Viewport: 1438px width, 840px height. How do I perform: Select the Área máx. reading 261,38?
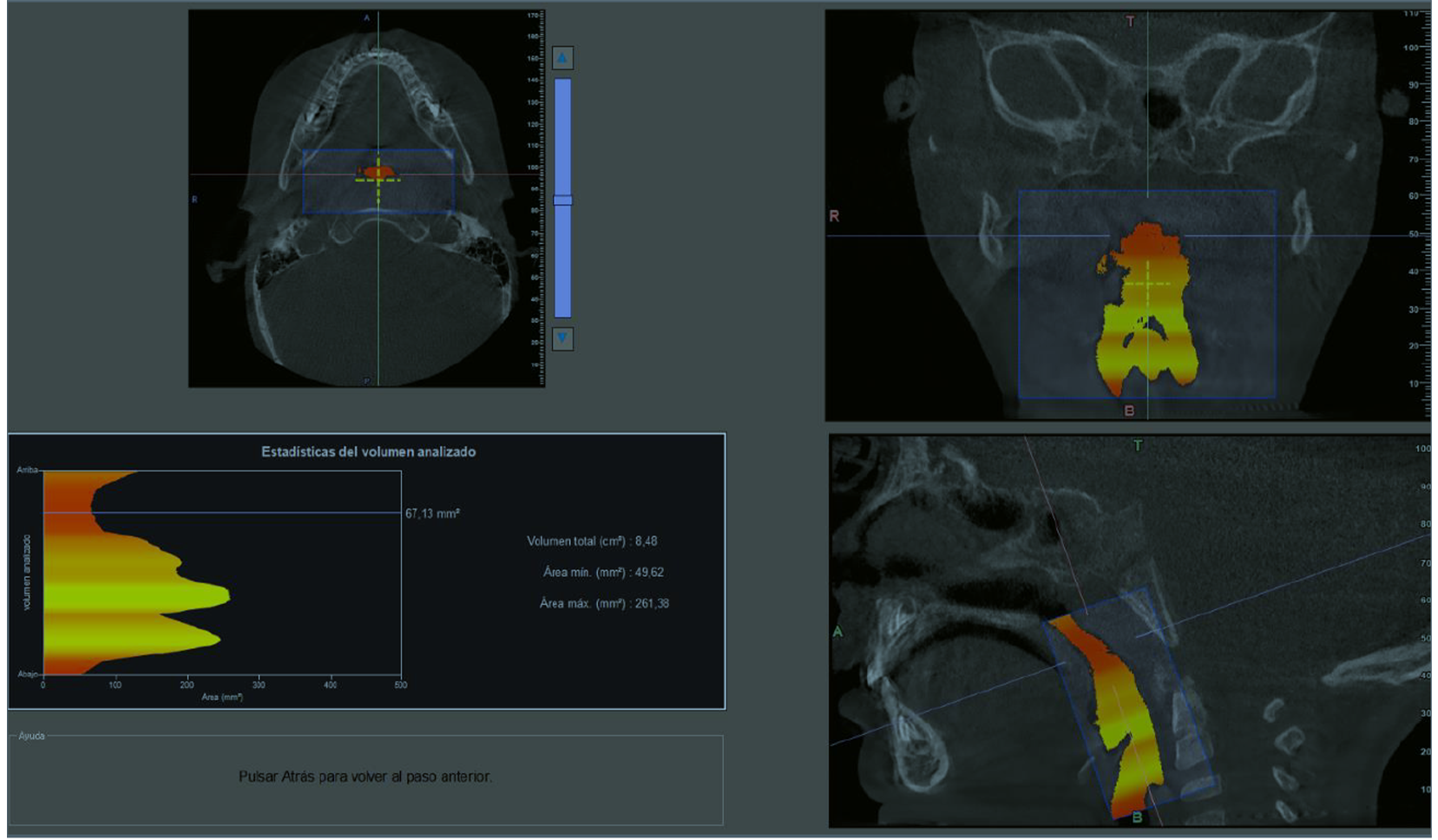(x=651, y=604)
